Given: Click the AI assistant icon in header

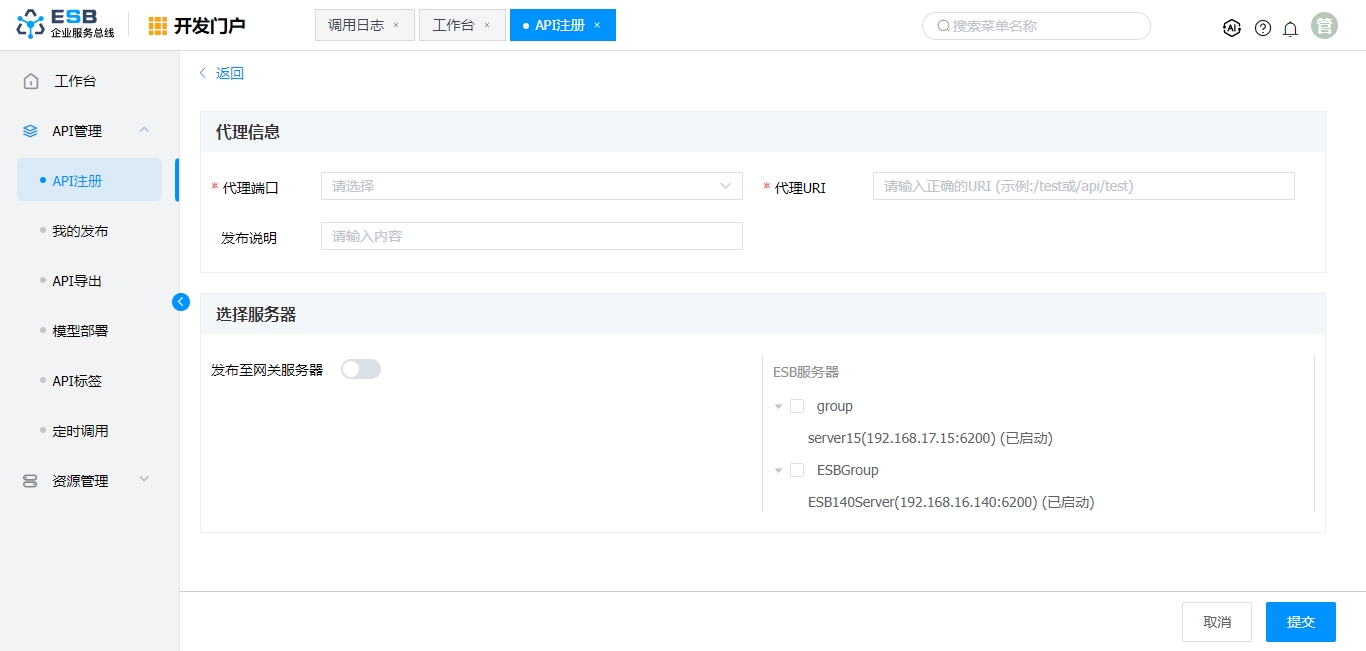Looking at the screenshot, I should [1232, 28].
